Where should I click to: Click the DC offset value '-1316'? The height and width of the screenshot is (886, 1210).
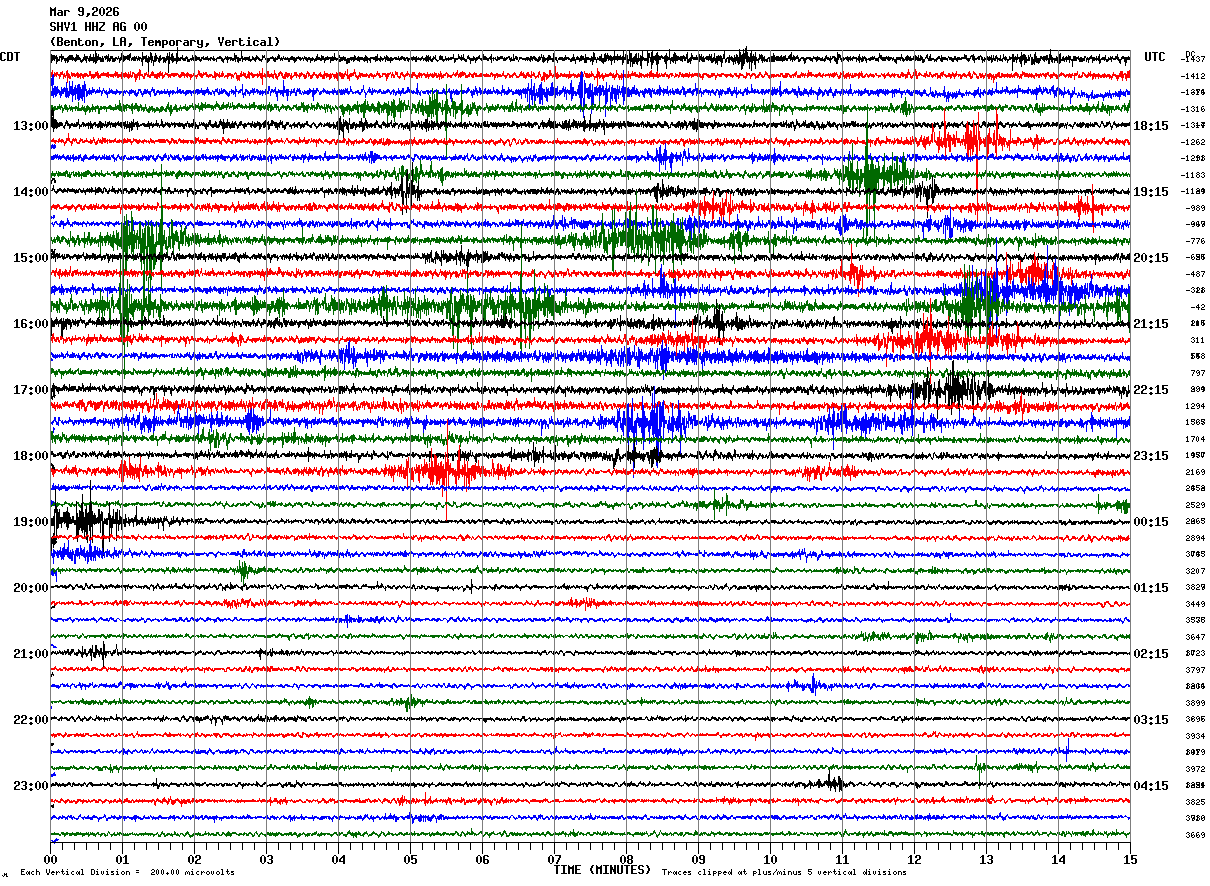click(1193, 109)
